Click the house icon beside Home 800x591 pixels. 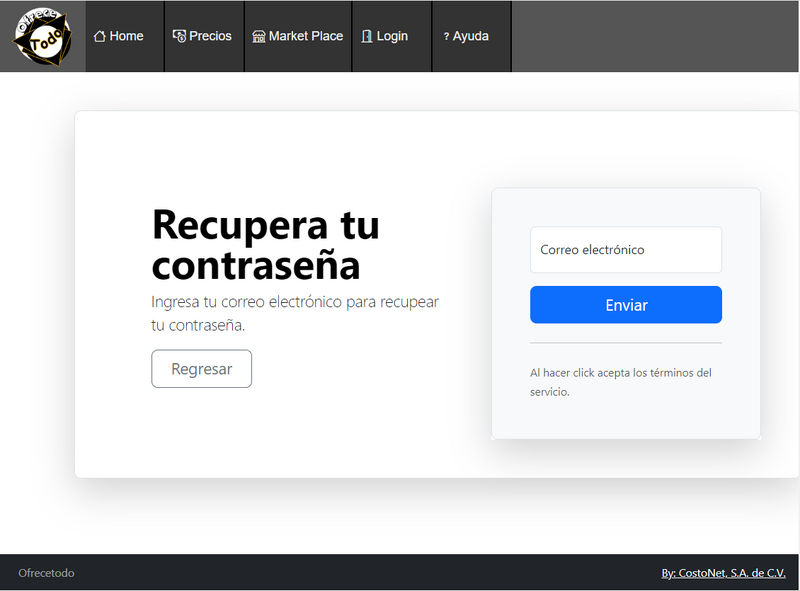(99, 36)
